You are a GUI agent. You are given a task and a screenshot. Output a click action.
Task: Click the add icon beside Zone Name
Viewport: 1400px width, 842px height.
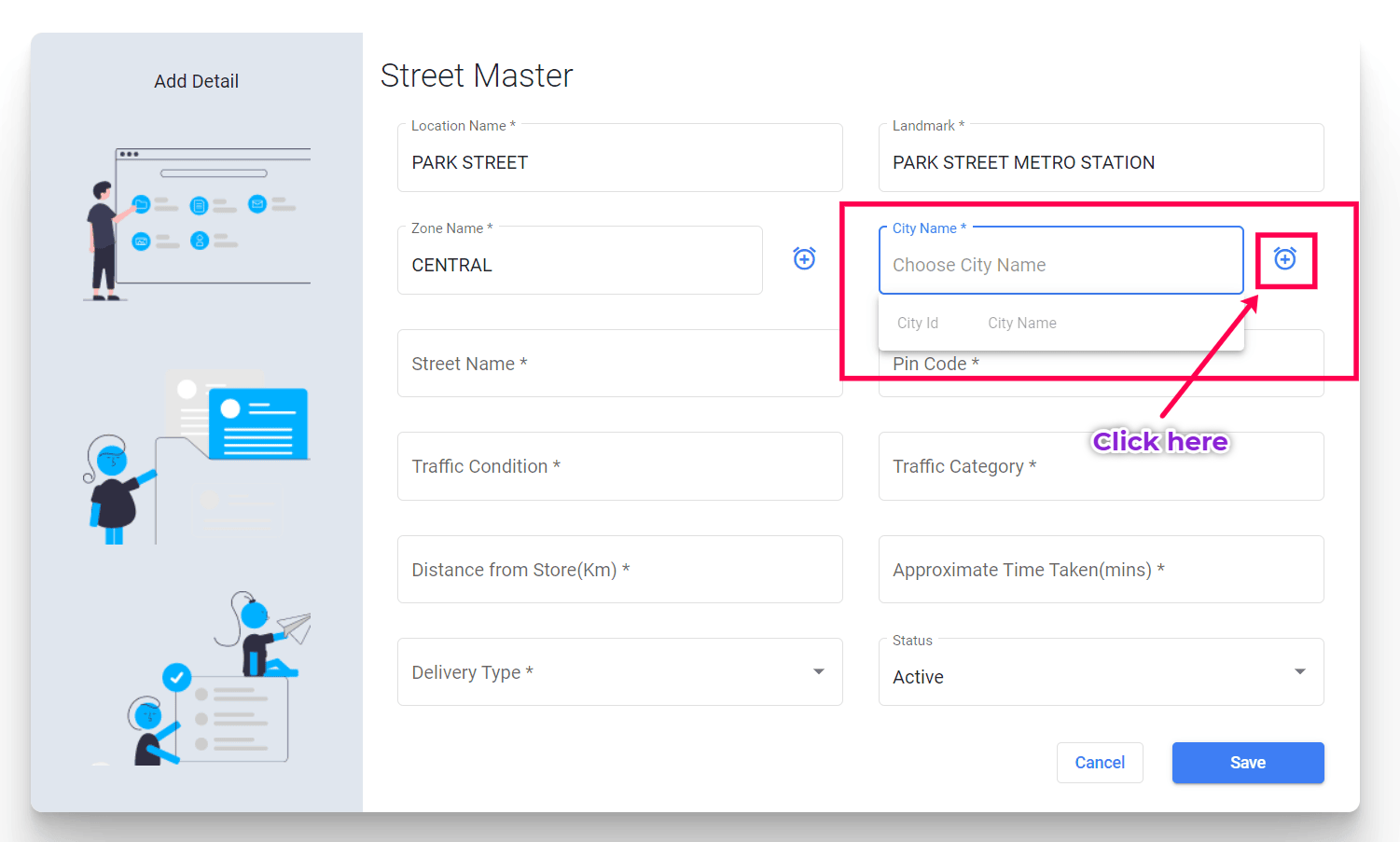coord(804,258)
